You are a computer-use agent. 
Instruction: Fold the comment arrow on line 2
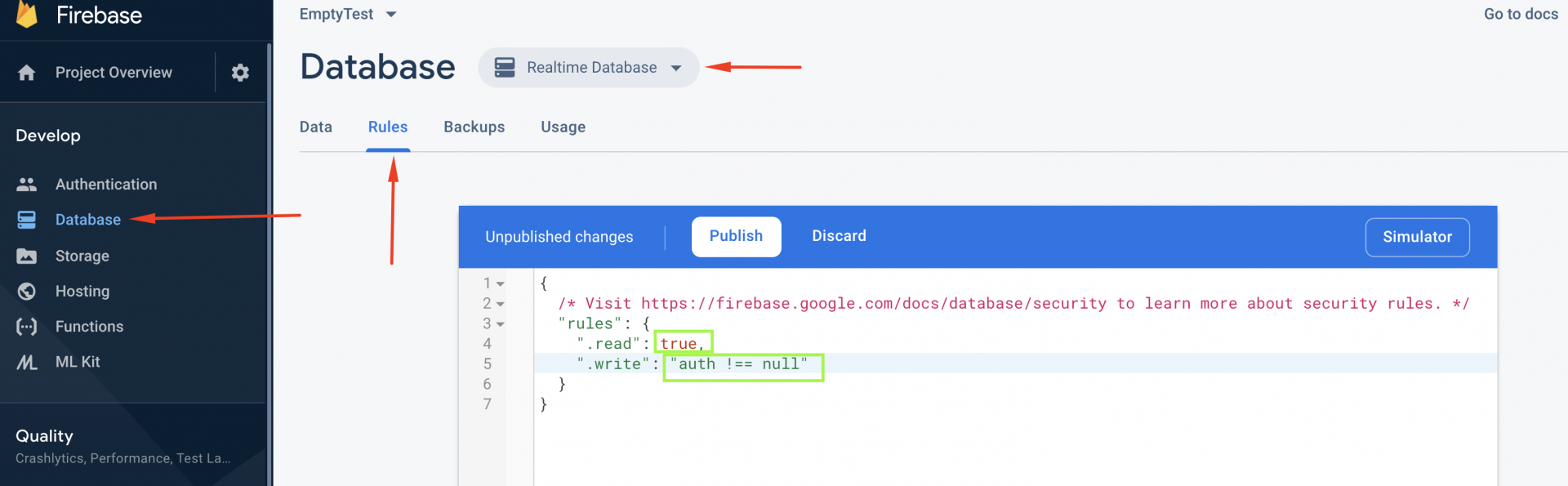(501, 304)
